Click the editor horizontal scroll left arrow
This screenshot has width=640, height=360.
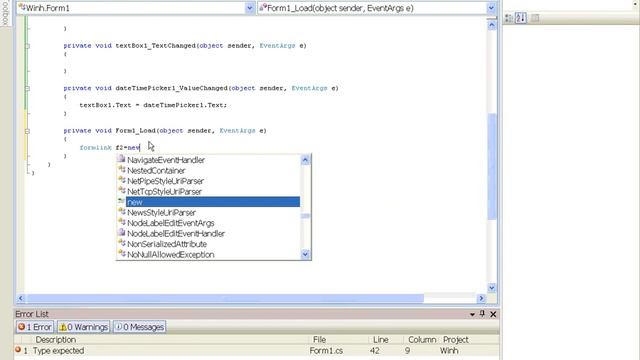pyautogui.click(x=21, y=298)
